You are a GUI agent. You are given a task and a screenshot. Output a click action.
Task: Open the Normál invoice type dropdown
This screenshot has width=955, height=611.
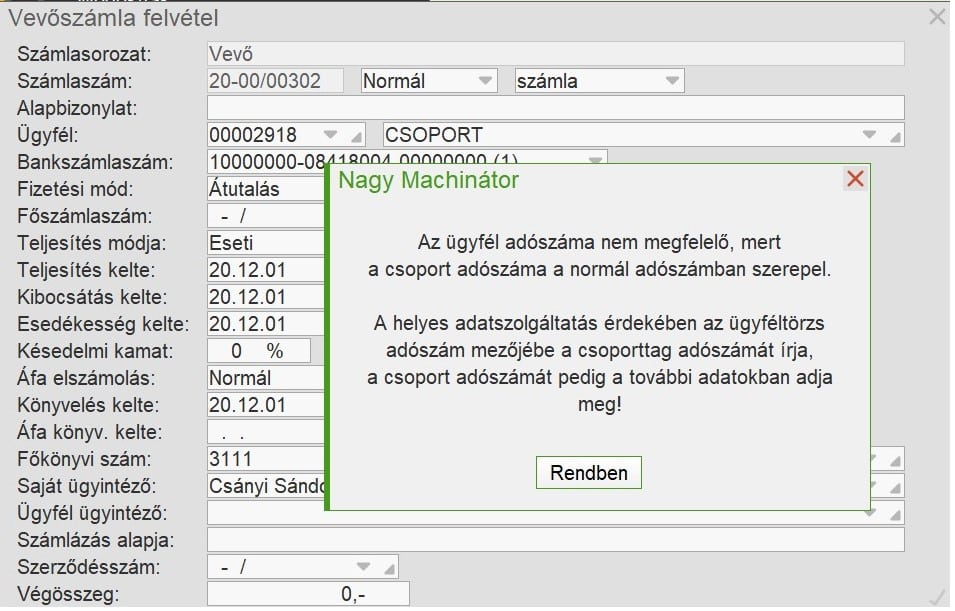coord(485,80)
